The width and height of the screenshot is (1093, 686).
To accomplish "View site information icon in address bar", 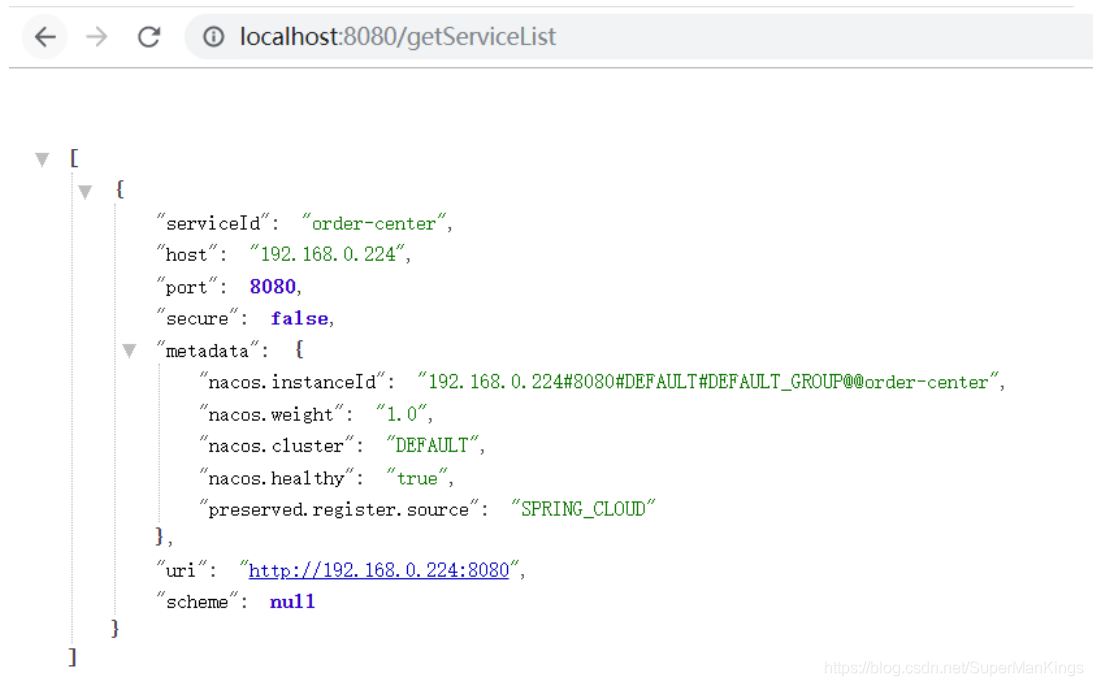I will 213,37.
